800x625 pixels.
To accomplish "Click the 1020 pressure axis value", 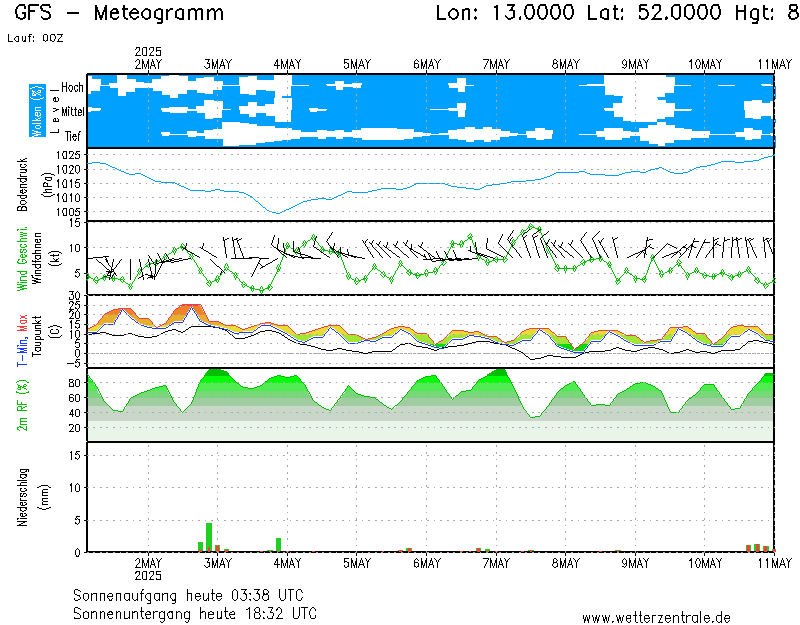I will [69, 169].
